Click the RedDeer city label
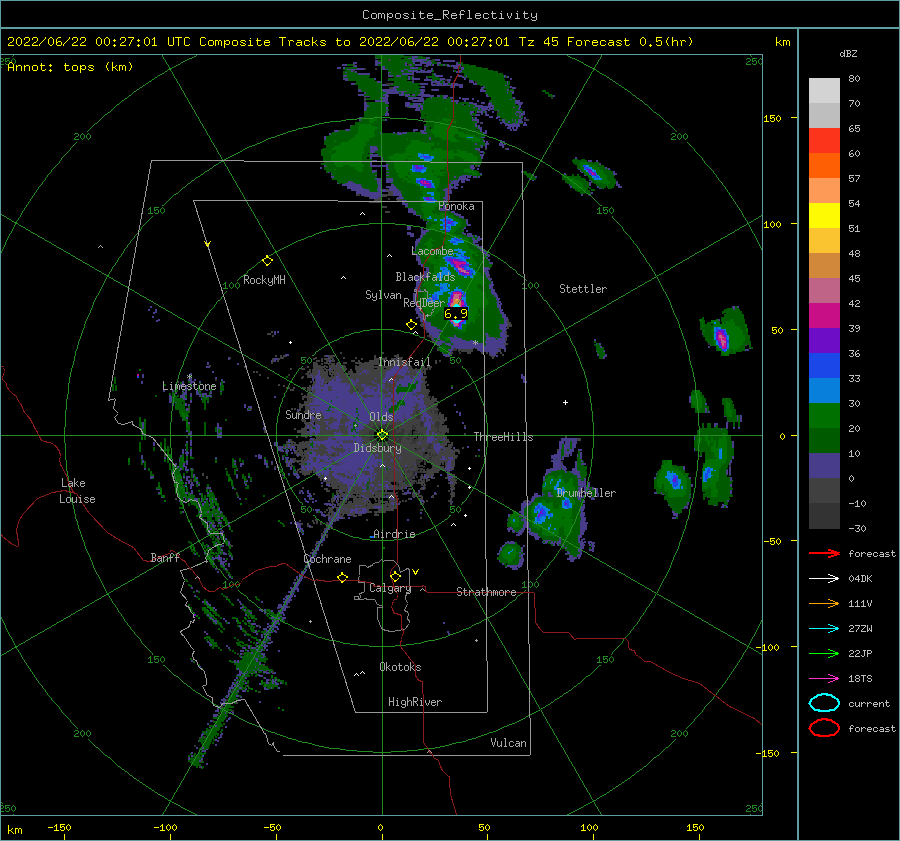This screenshot has width=900, height=841. point(424,303)
